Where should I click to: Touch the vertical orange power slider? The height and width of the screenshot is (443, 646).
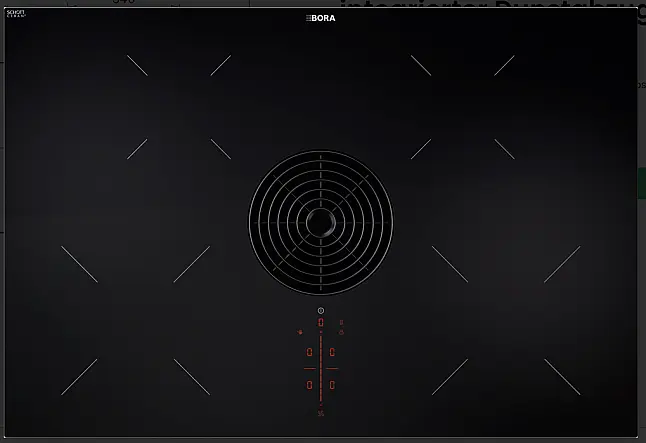pyautogui.click(x=321, y=368)
